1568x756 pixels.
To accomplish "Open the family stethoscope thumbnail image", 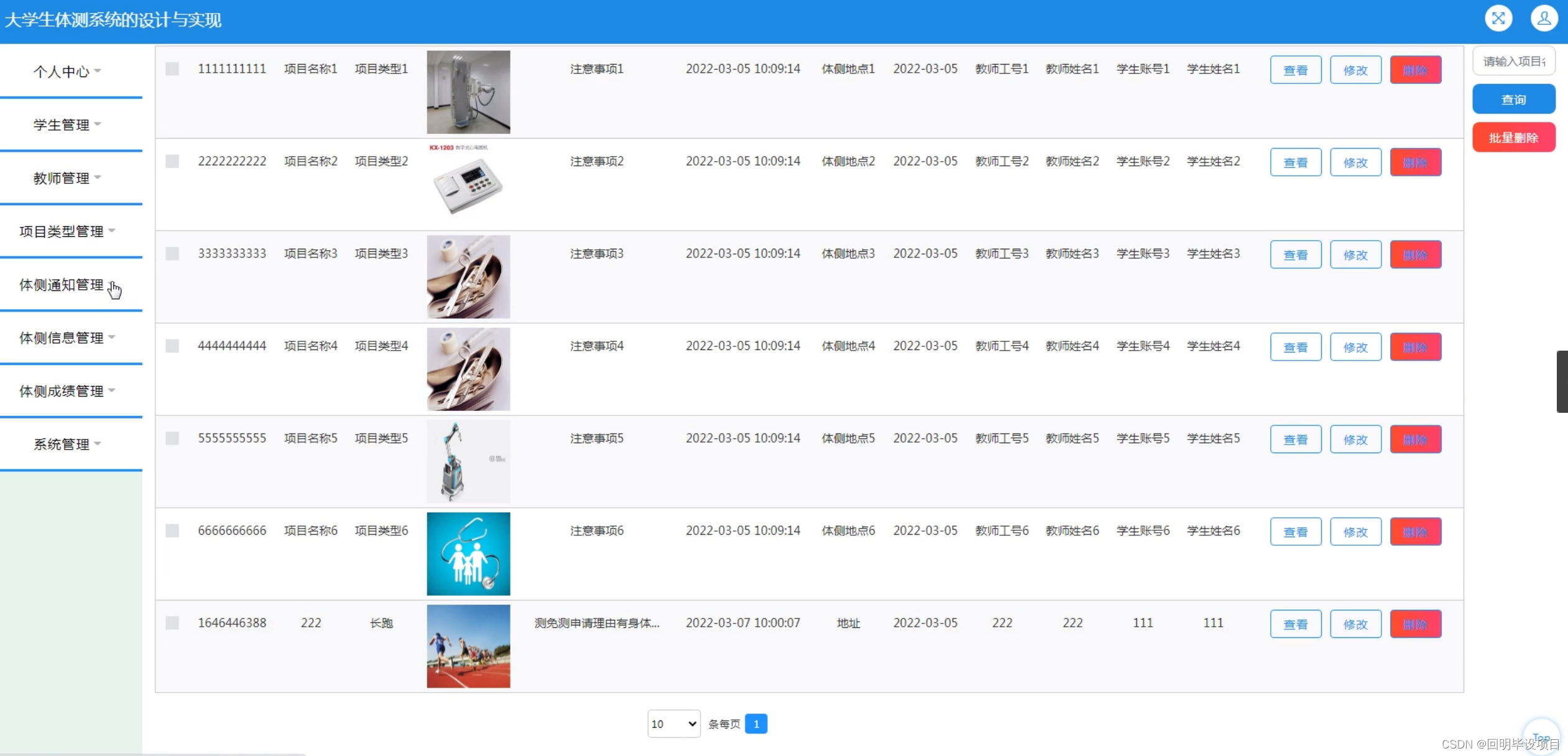I will (x=468, y=553).
